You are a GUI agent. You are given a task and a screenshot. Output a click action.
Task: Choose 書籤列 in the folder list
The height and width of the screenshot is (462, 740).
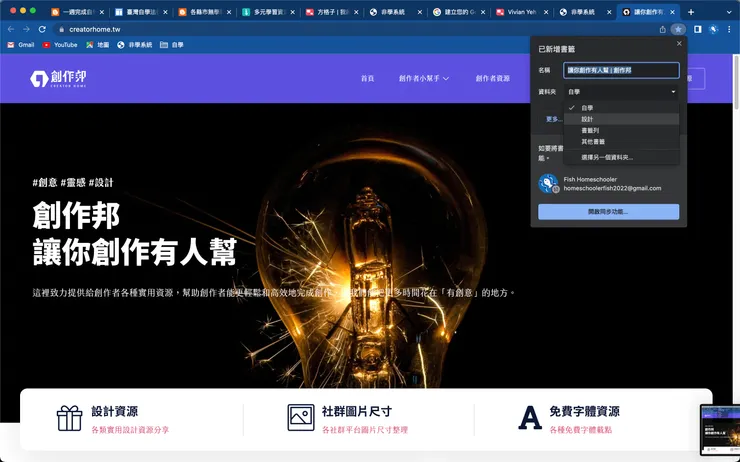[622, 130]
